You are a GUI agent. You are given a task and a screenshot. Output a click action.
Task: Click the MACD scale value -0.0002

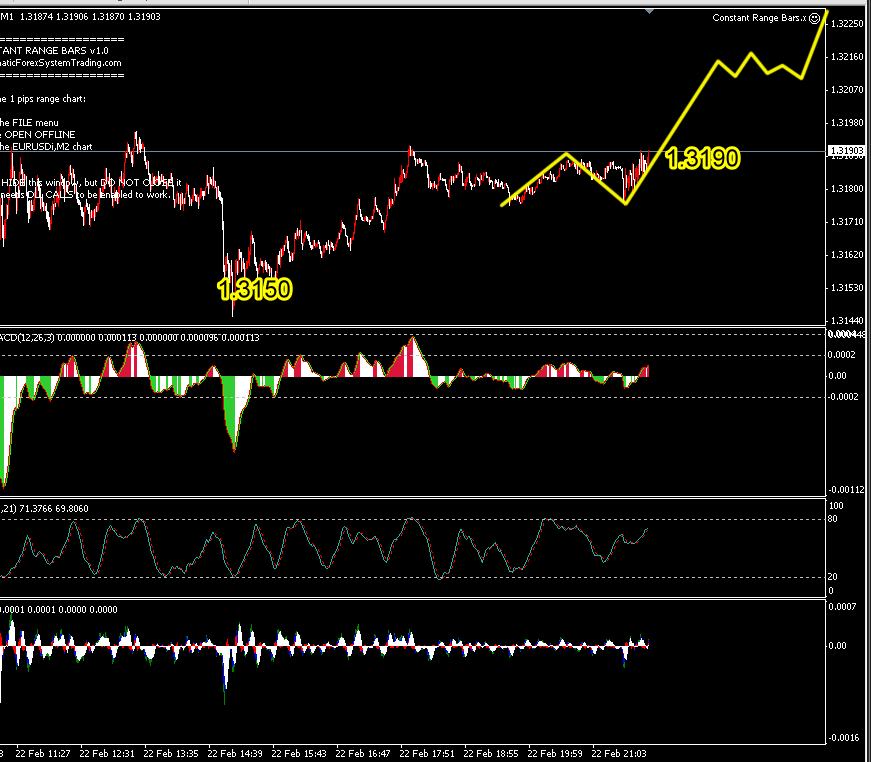click(843, 397)
